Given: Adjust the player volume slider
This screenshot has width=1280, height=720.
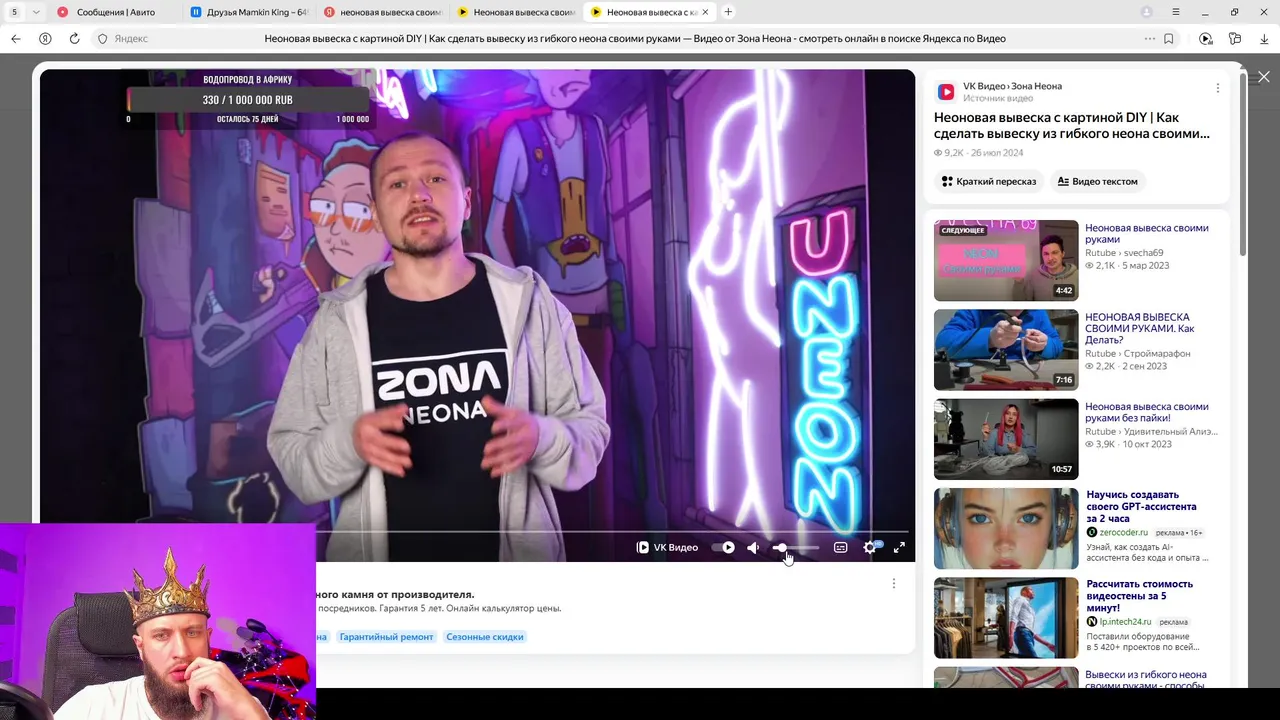Looking at the screenshot, I should click(x=796, y=548).
